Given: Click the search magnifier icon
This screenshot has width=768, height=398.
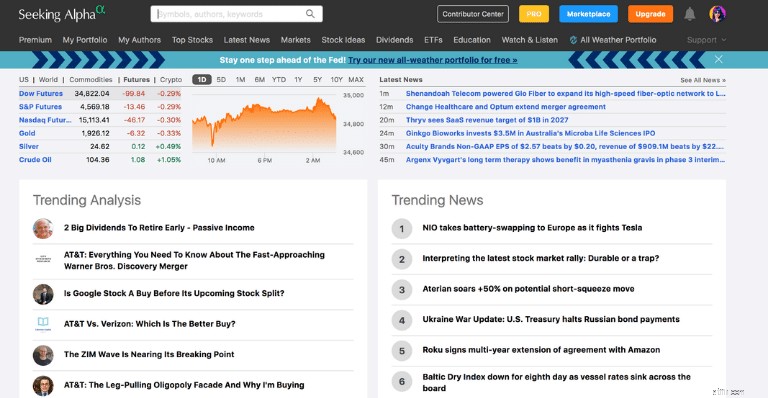Looking at the screenshot, I should [x=310, y=14].
